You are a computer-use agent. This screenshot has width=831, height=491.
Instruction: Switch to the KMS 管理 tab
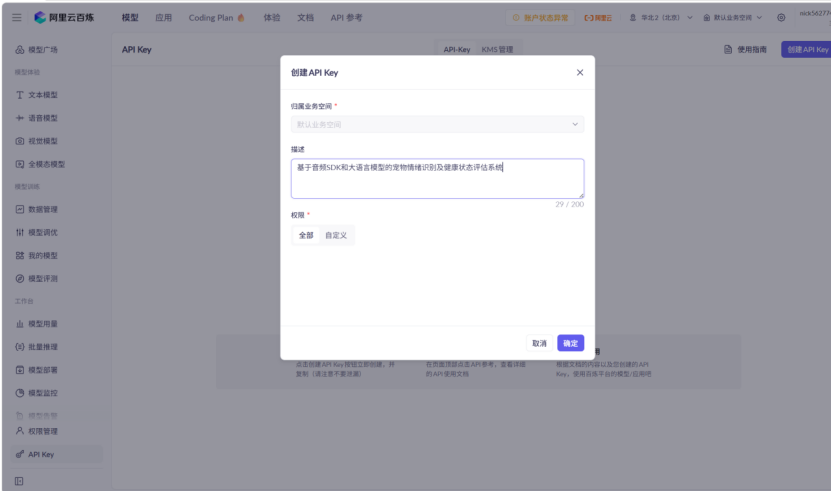[497, 49]
